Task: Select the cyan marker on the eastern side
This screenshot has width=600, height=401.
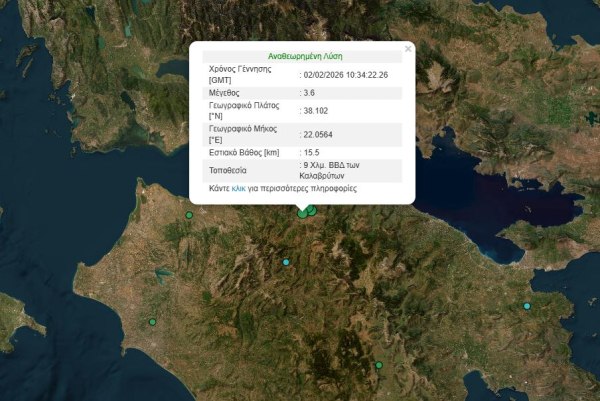Action: coord(527,305)
